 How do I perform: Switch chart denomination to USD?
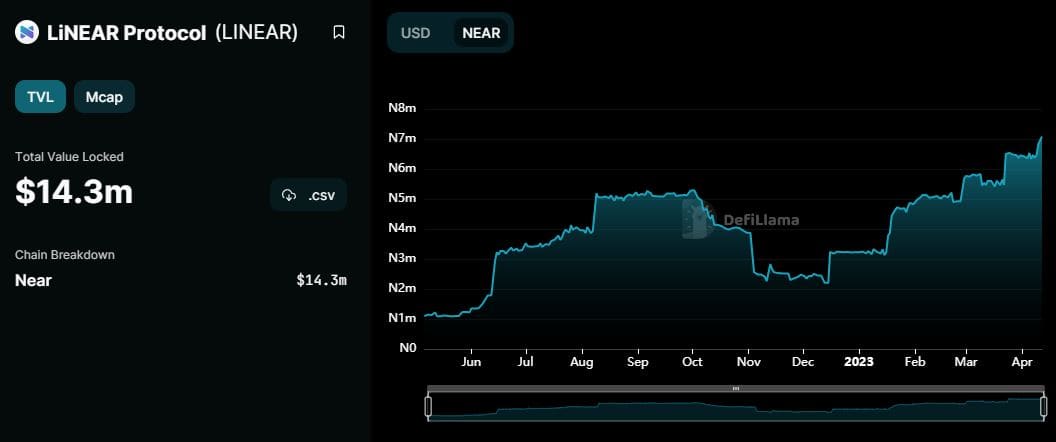tap(416, 33)
